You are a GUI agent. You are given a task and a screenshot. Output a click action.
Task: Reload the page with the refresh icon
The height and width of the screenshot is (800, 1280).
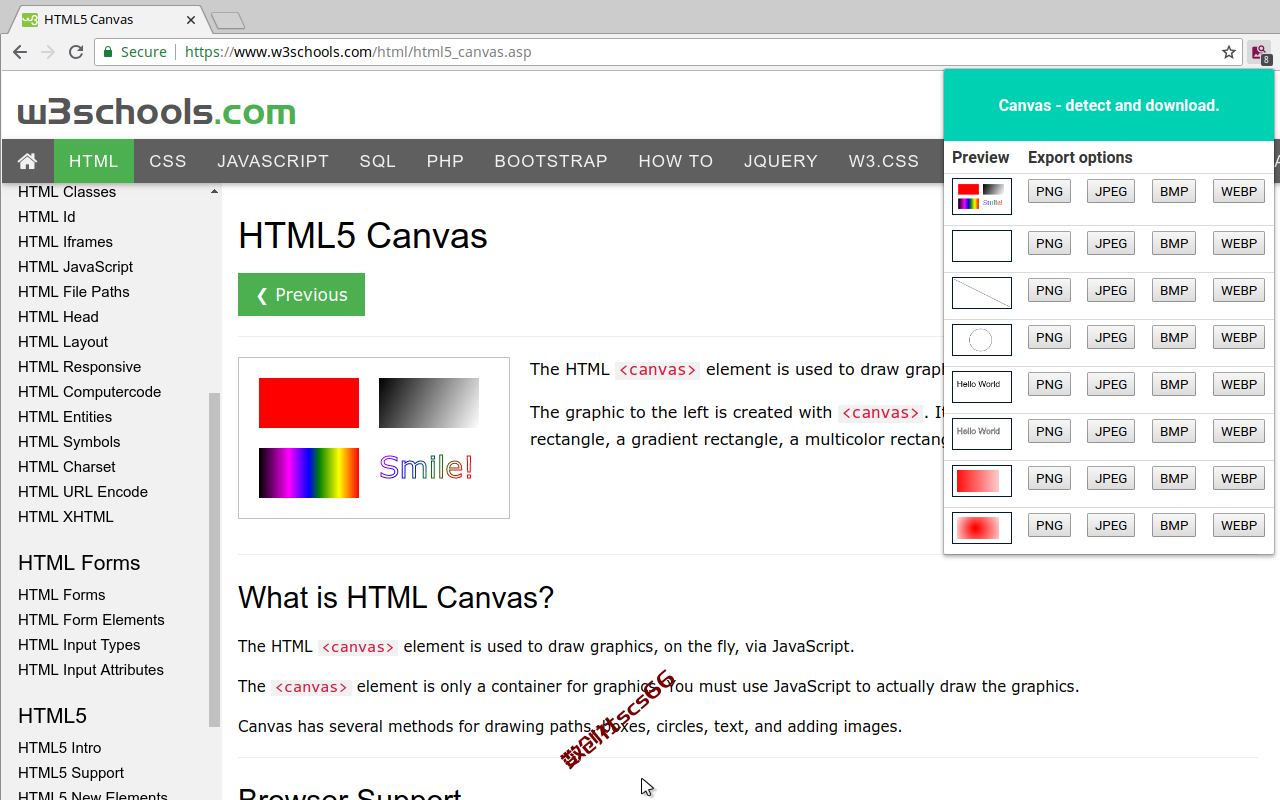pyautogui.click(x=76, y=52)
